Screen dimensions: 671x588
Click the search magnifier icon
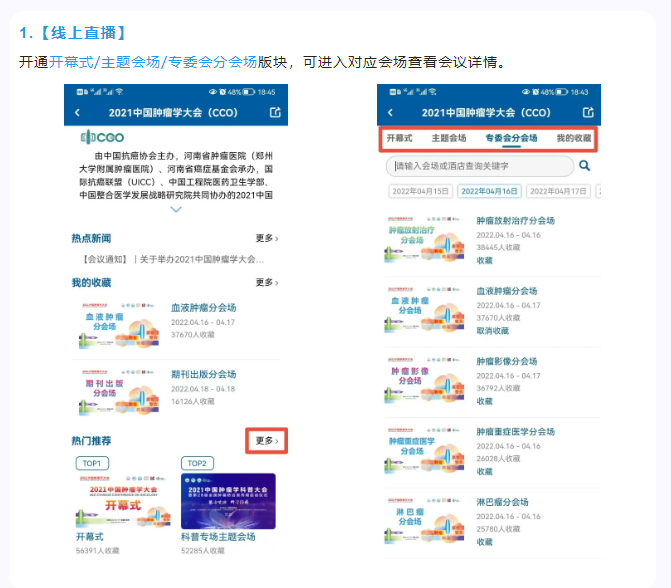pos(585,166)
